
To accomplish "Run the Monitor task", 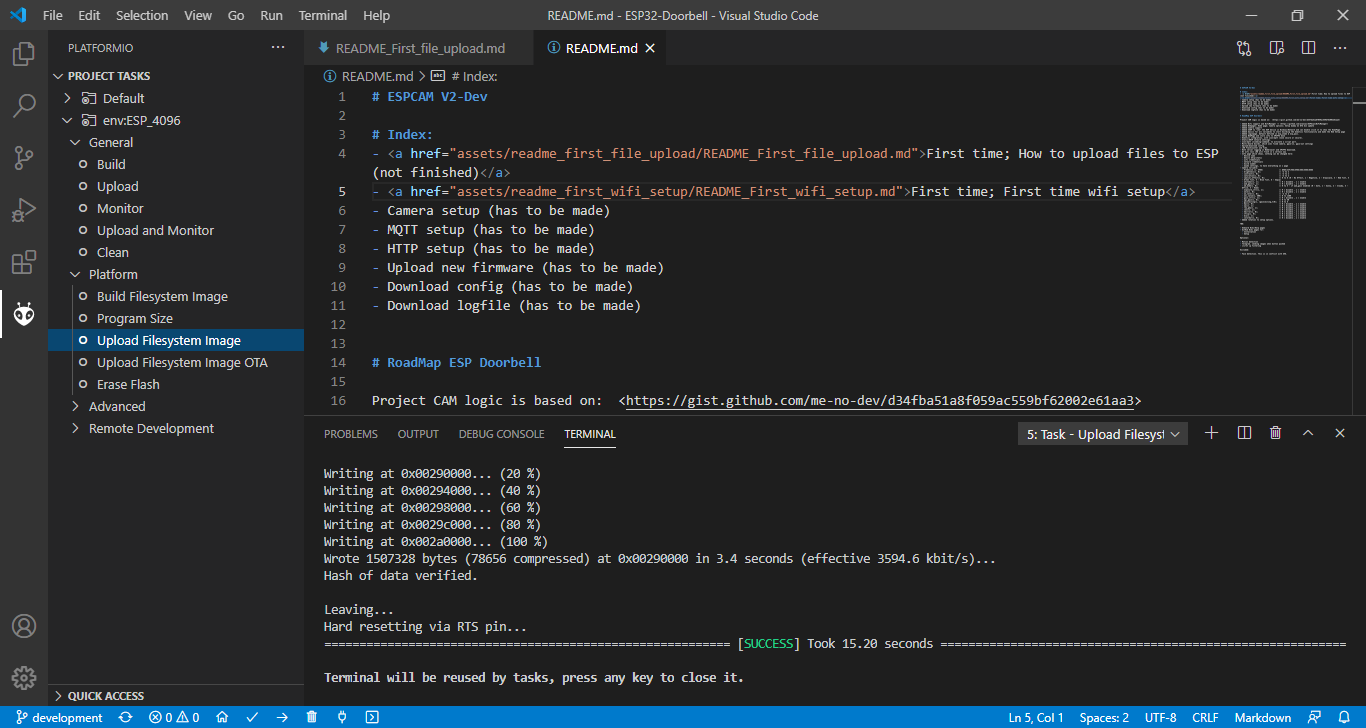I will tap(120, 208).
